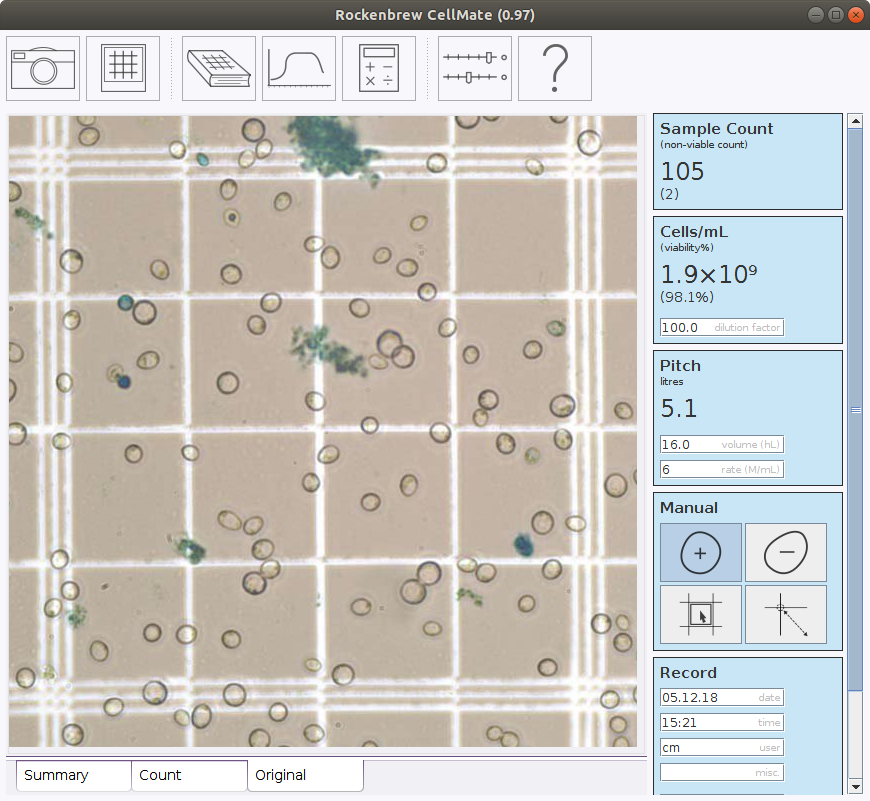The height and width of the screenshot is (801, 870).
Task: Select the manual remove cell tool
Action: (786, 552)
